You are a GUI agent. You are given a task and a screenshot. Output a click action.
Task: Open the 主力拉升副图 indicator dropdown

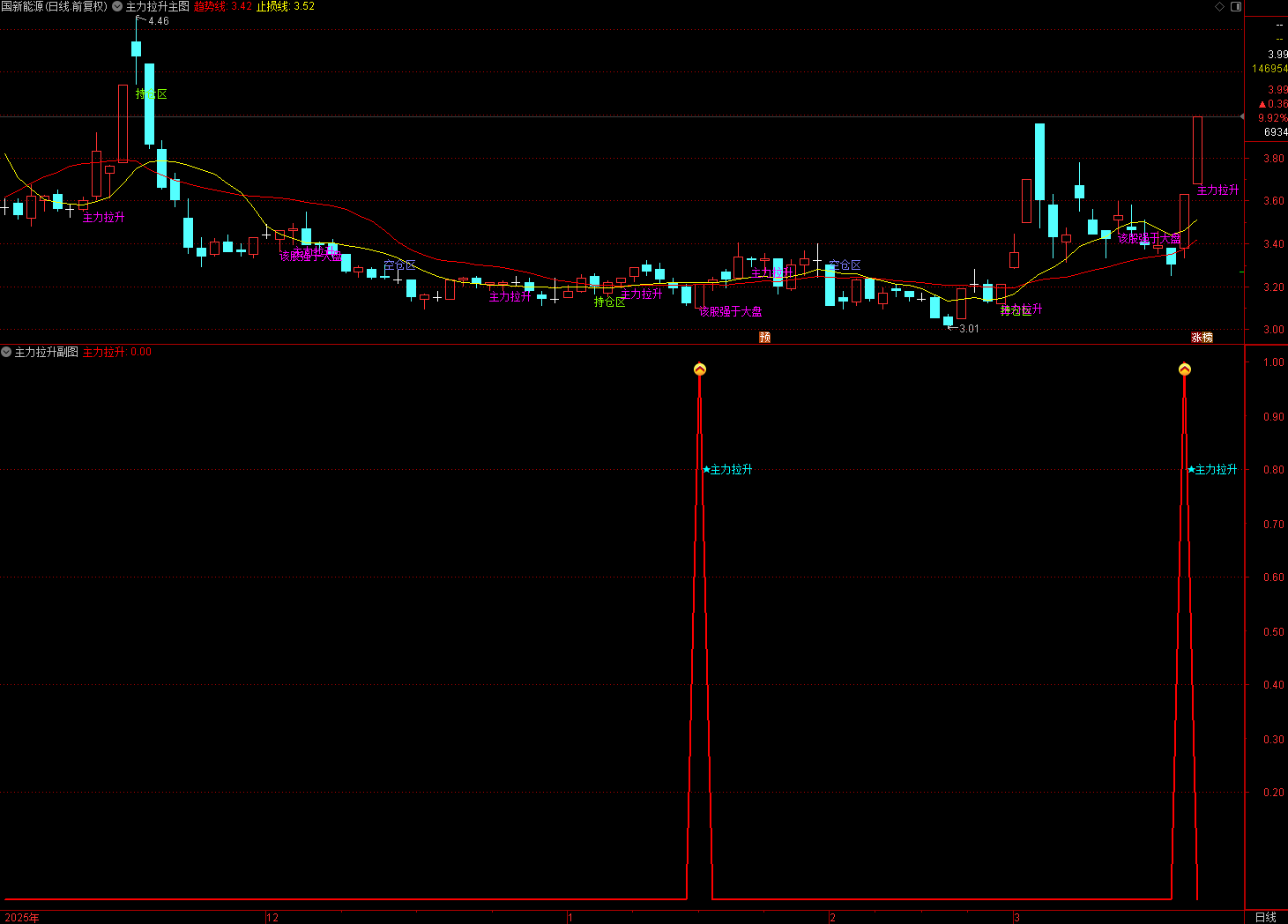(x=6, y=352)
